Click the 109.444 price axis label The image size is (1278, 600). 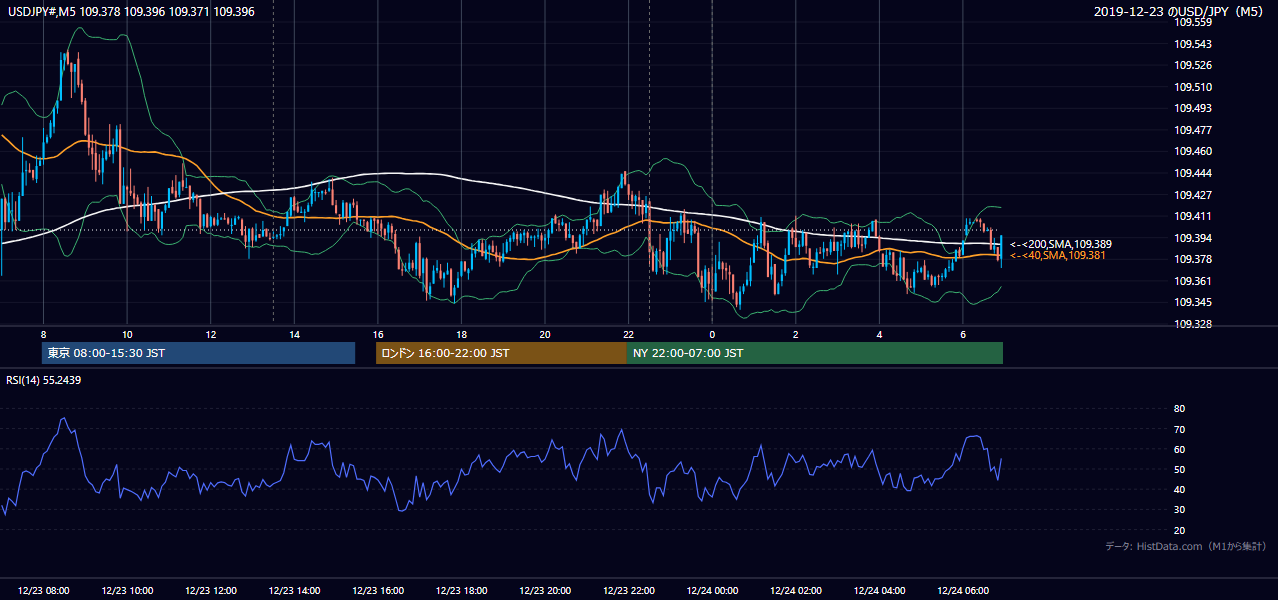coord(1193,173)
